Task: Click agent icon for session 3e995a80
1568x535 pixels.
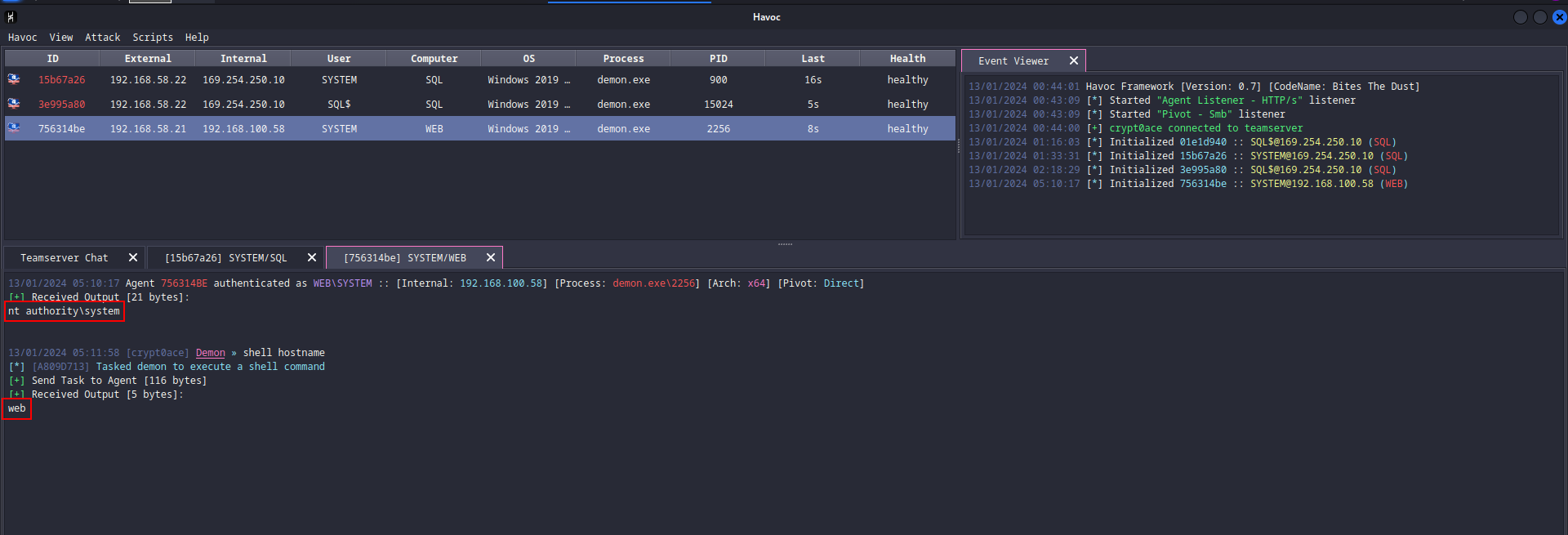Action: click(x=14, y=104)
